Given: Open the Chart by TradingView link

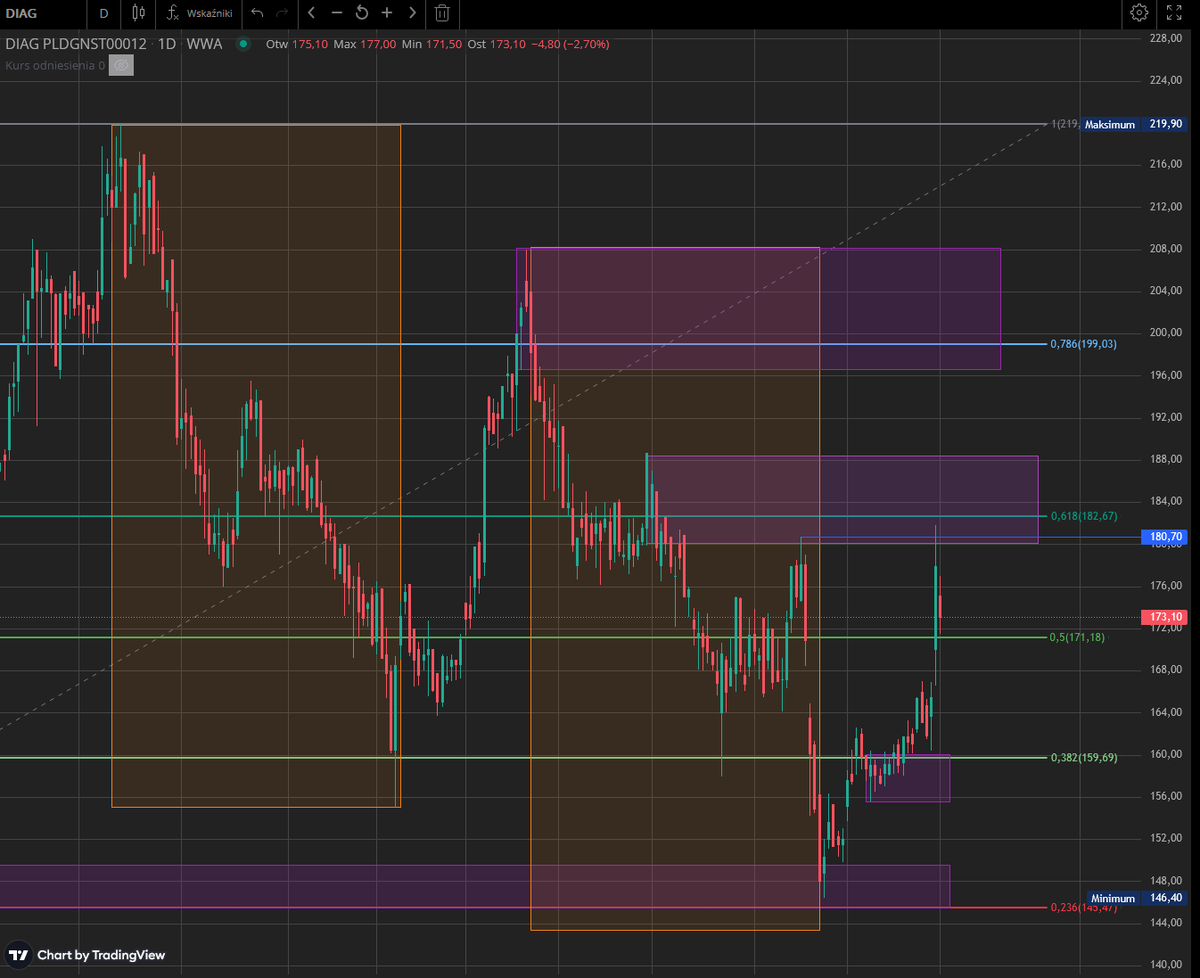Looking at the screenshot, I should click(x=86, y=955).
